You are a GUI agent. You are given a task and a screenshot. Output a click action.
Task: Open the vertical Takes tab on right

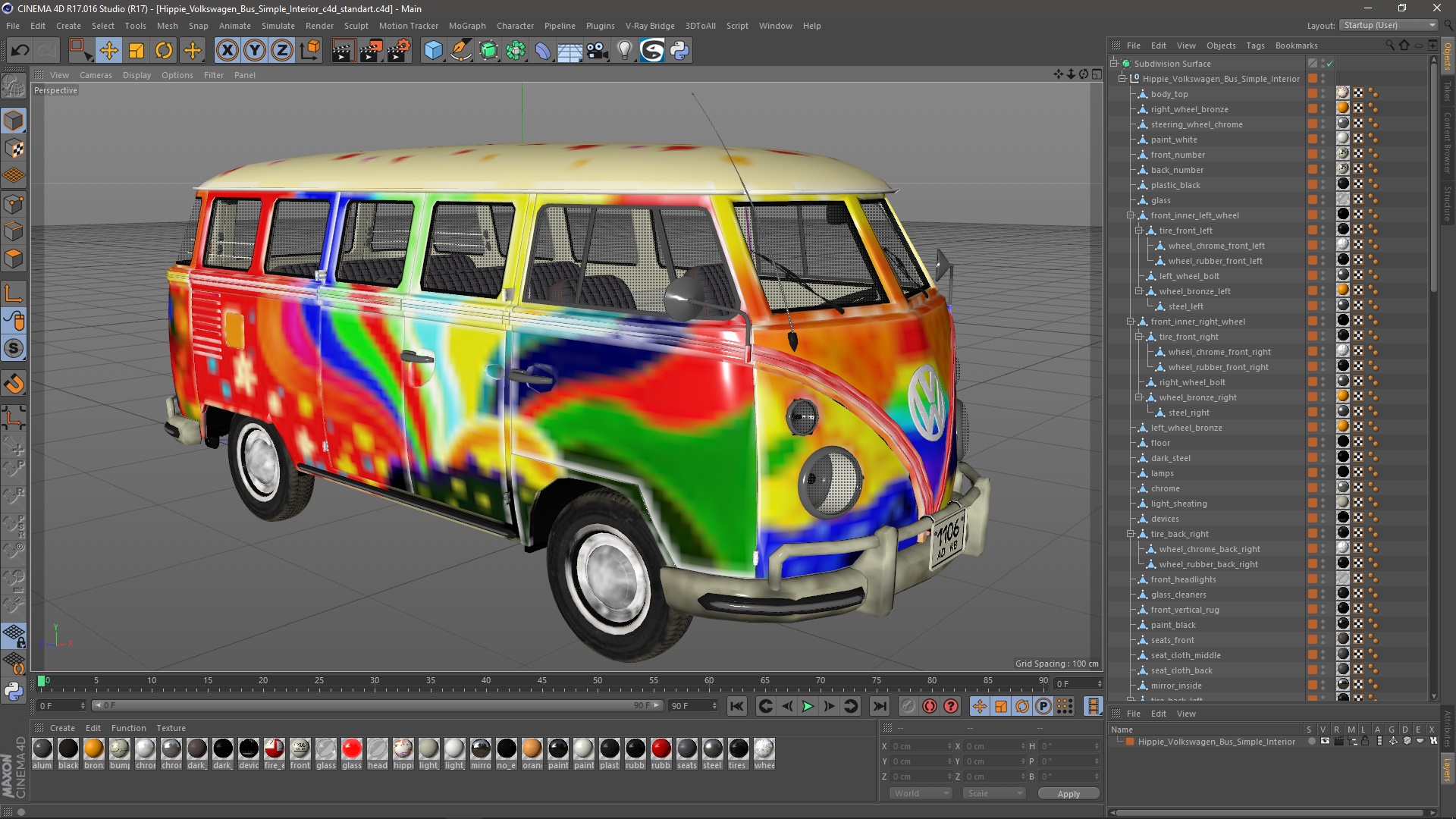1448,91
